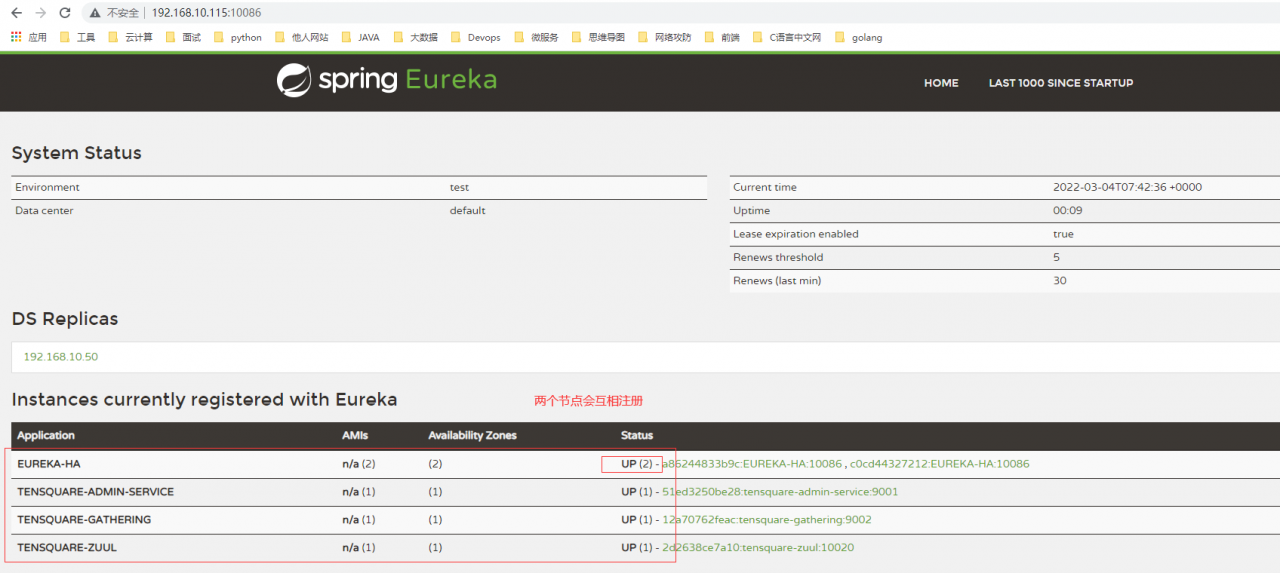Click the Uptime value 00:09
The width and height of the screenshot is (1280, 573).
[x=1067, y=211]
